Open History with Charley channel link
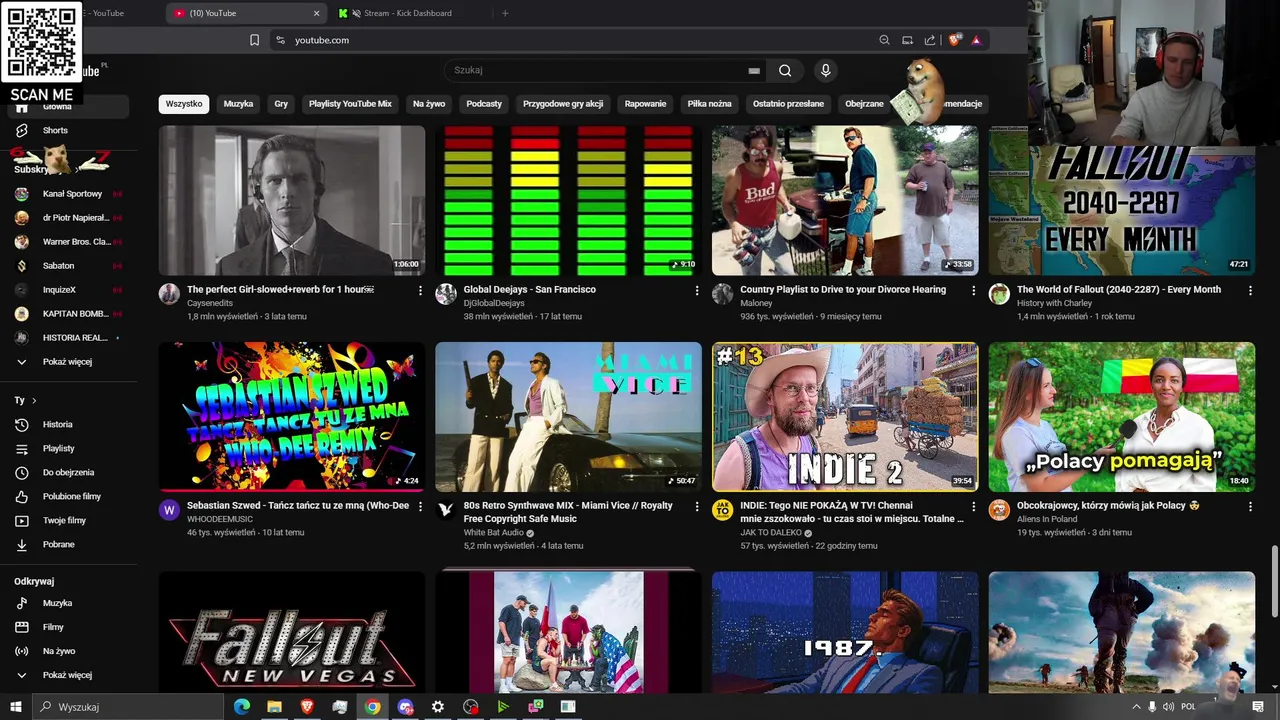This screenshot has height=720, width=1280. pyautogui.click(x=1054, y=303)
